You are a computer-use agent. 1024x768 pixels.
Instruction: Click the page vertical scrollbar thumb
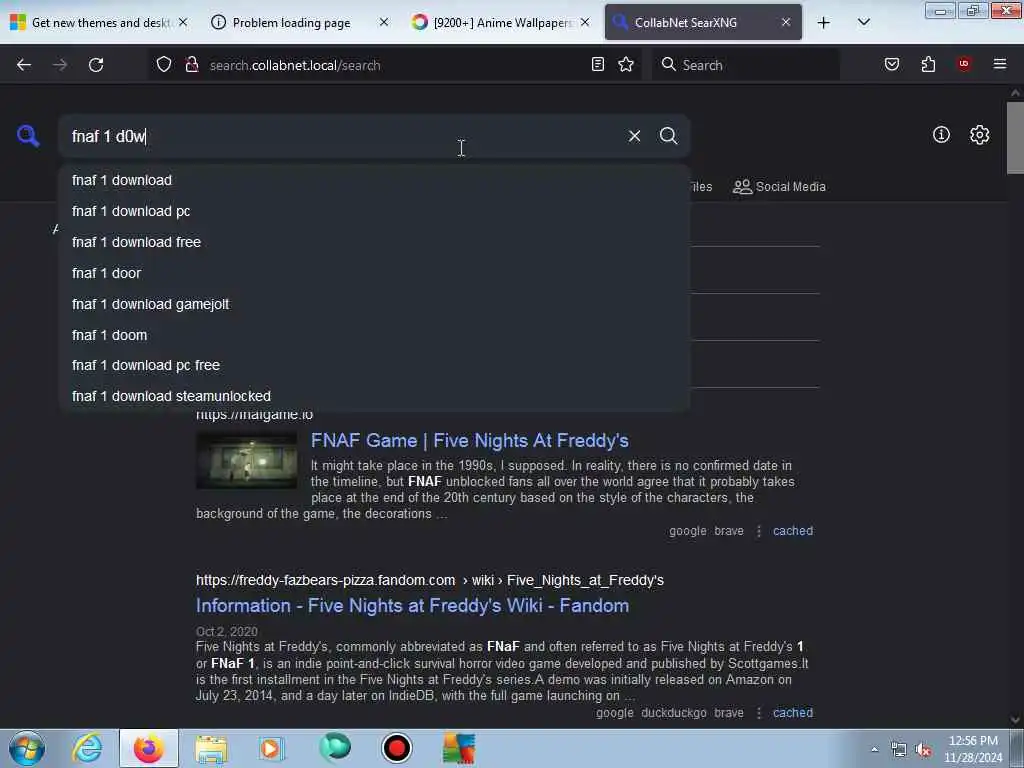point(1015,137)
